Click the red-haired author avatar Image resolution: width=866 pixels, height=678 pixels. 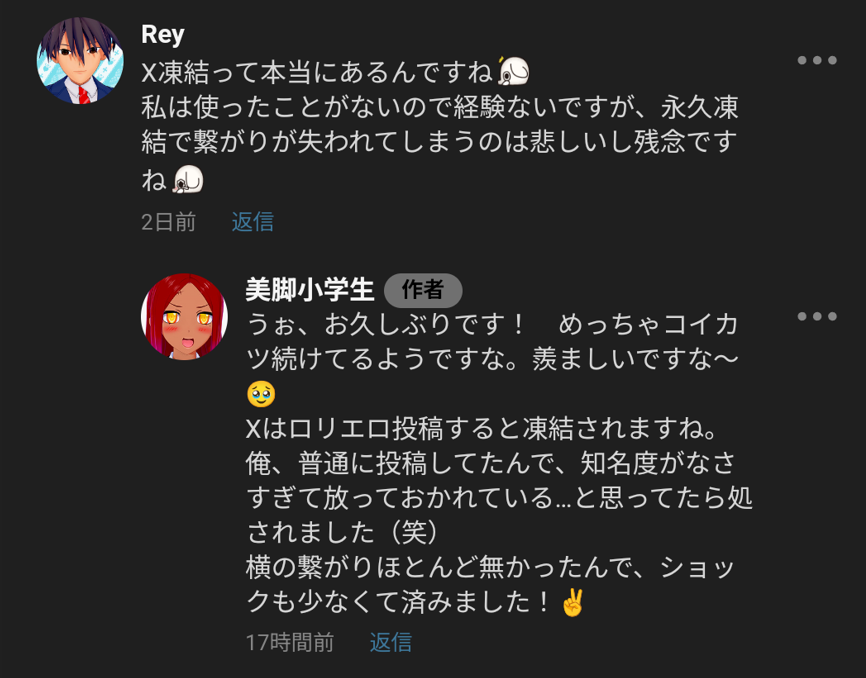(184, 316)
